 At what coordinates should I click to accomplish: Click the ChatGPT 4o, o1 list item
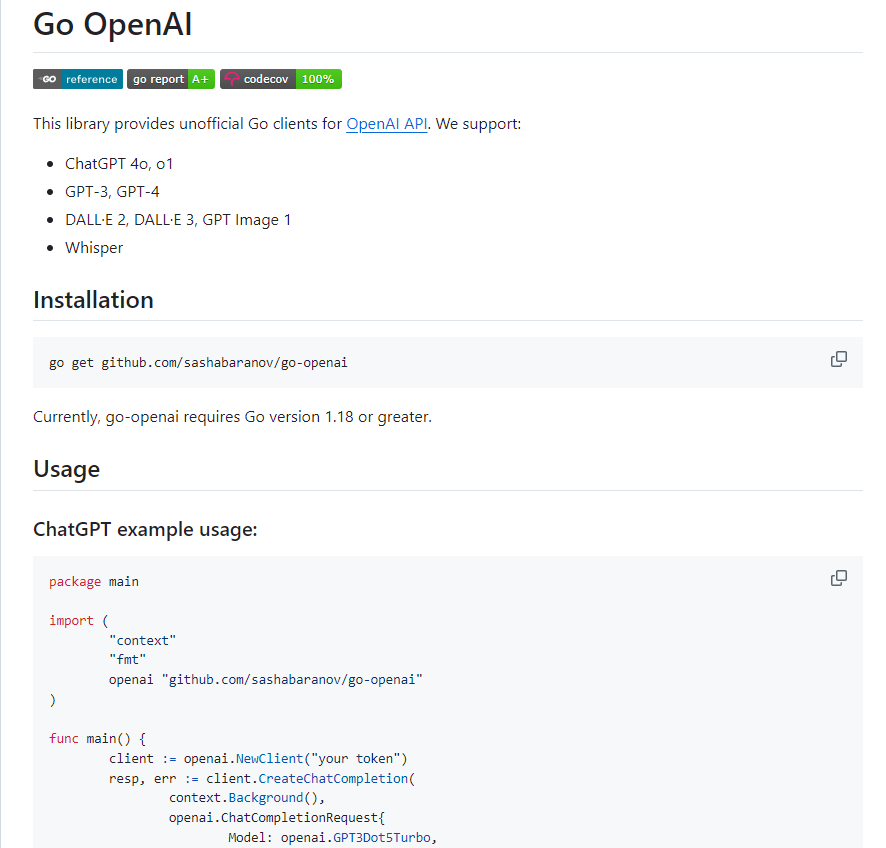tap(119, 163)
